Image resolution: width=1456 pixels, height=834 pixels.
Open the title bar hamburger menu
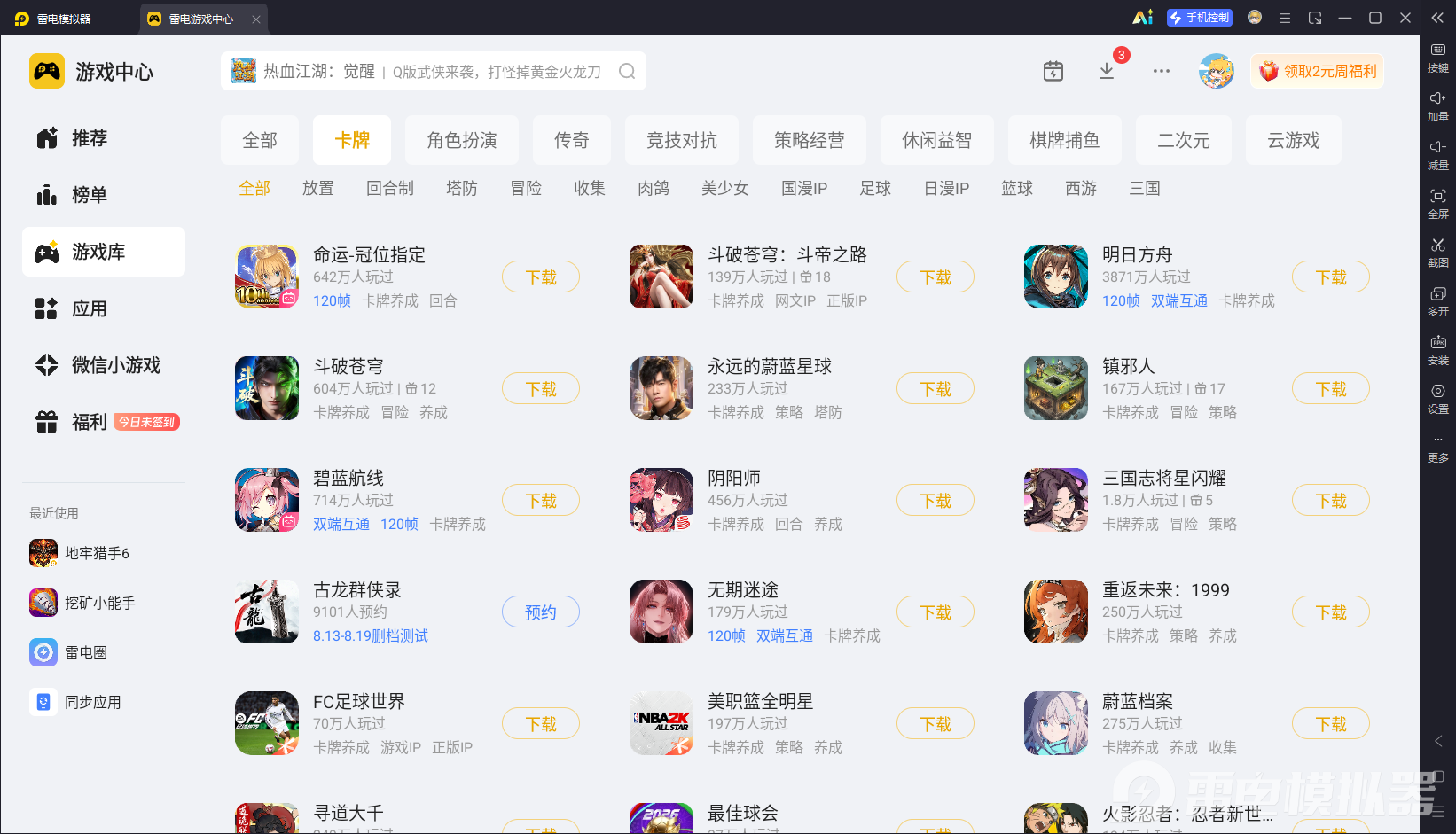(1285, 18)
